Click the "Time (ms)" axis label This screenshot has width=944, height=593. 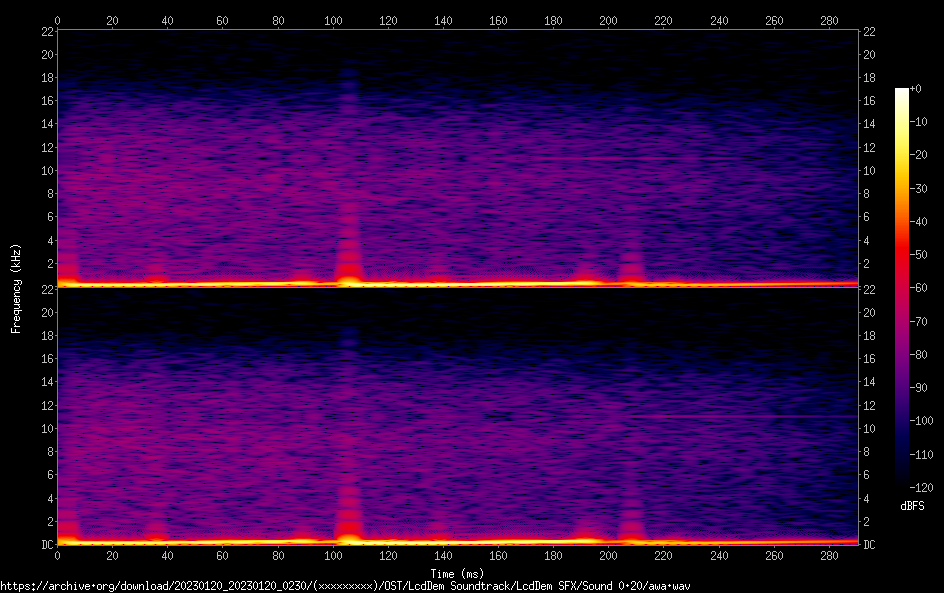tap(457, 574)
